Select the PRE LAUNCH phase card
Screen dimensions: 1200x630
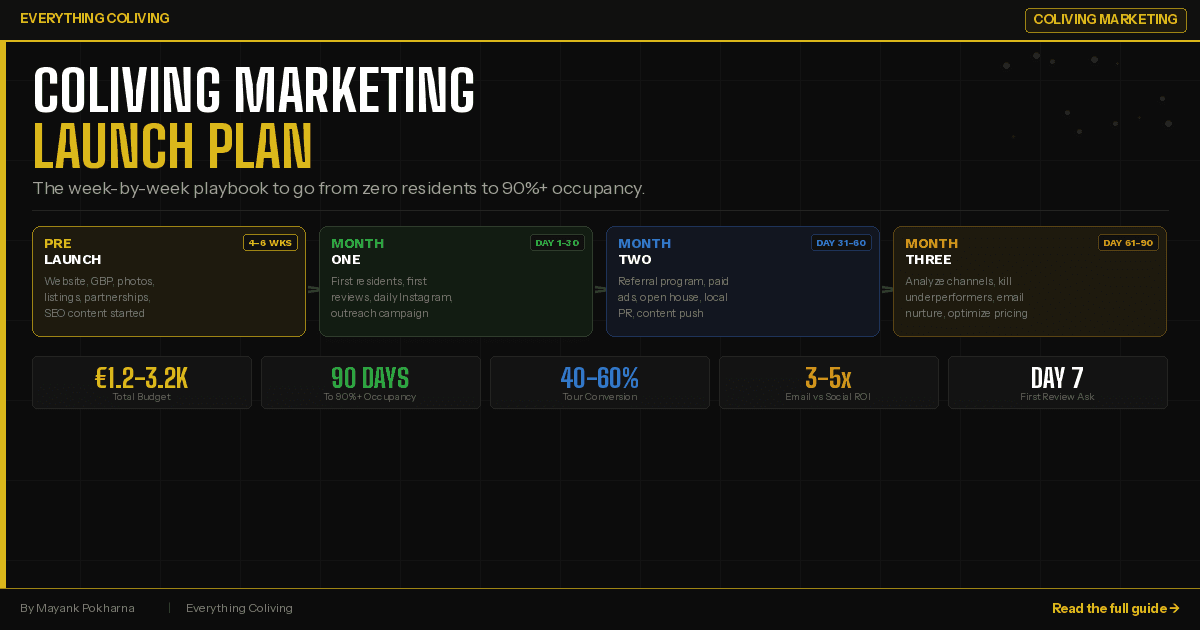coord(168,281)
